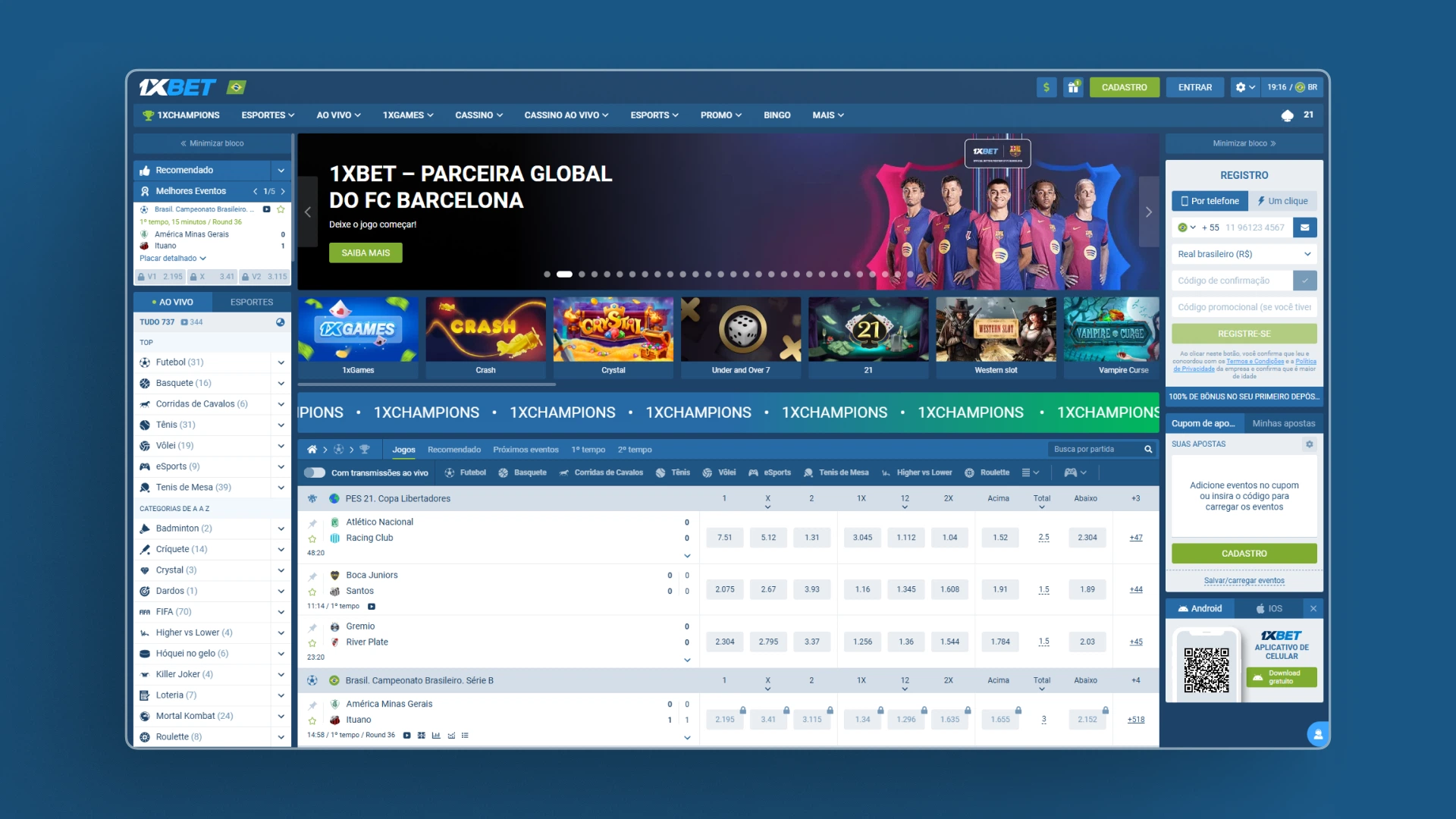Screen dimensions: 1456x819
Task: Click the search magnifier in Busca por partida
Action: pos(1148,449)
